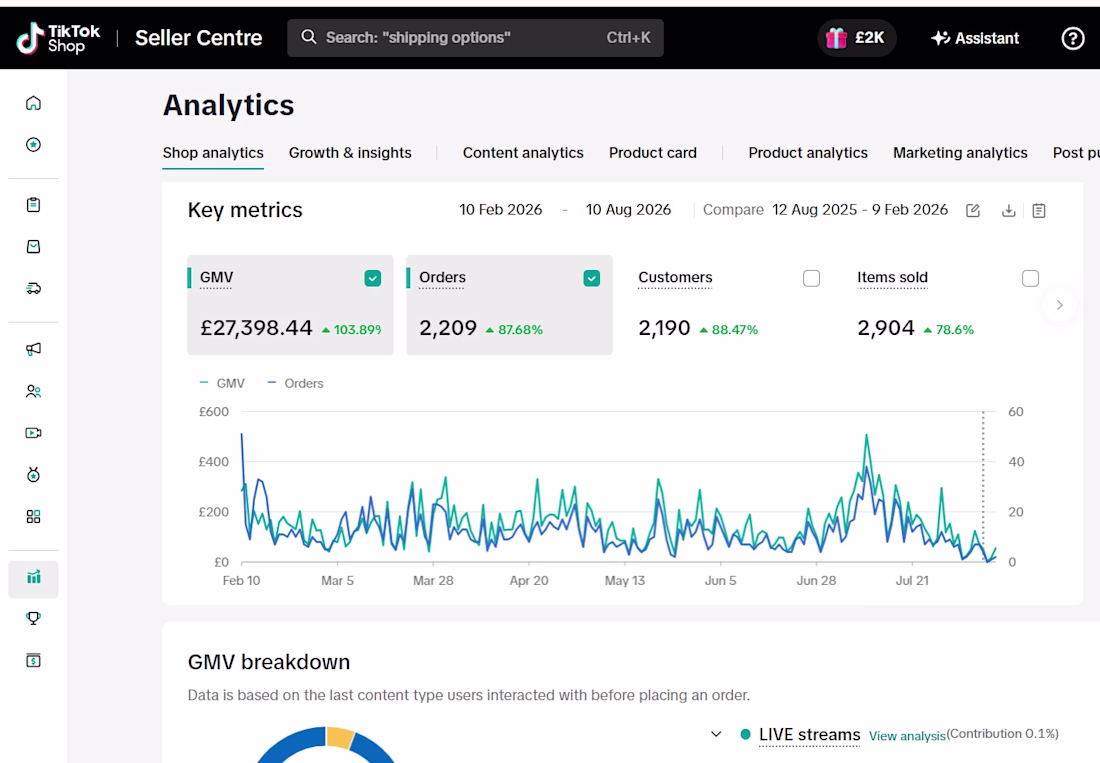Open the LIVE & video sidebar icon
This screenshot has width=1100, height=763.
click(x=33, y=433)
